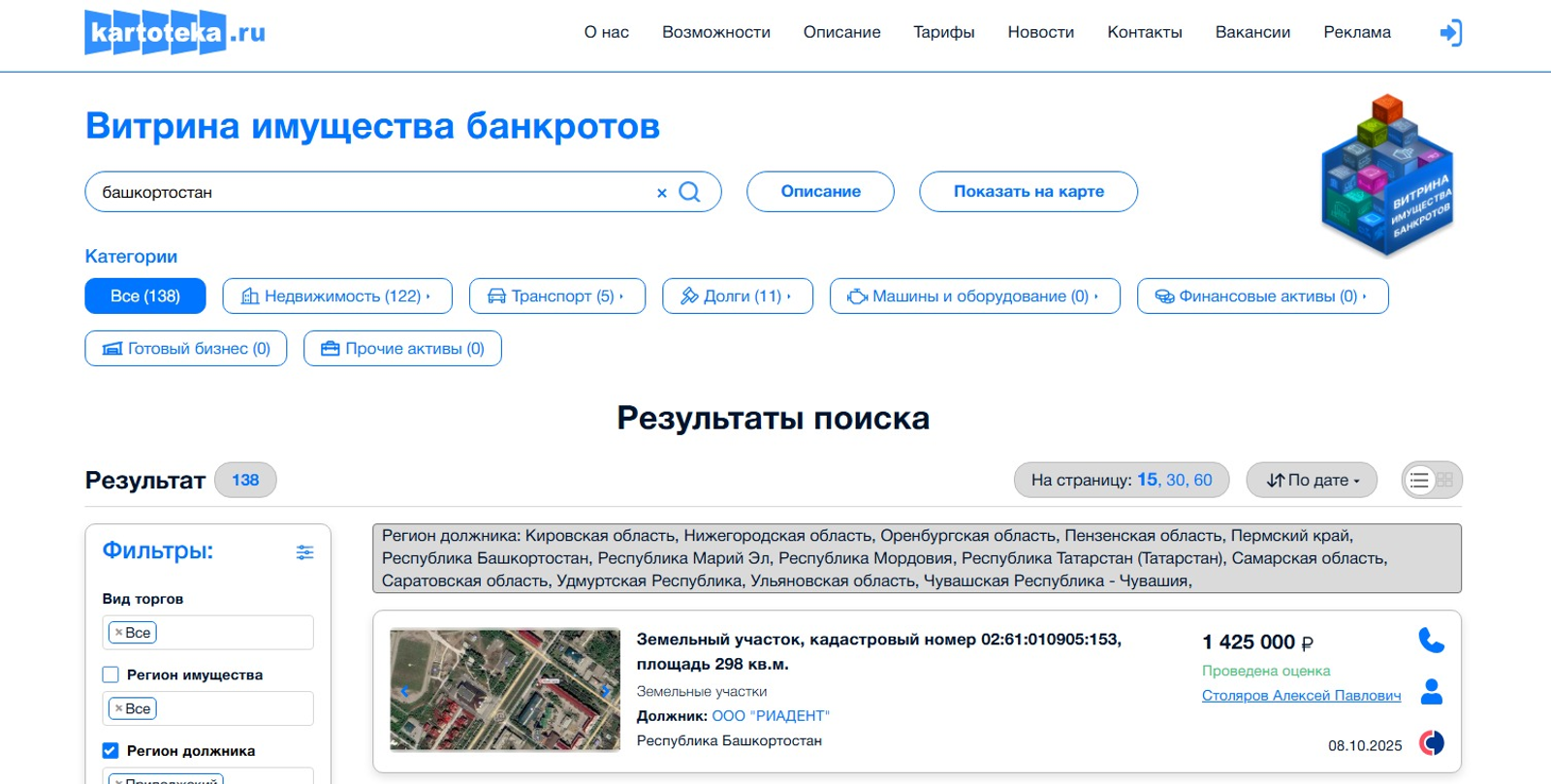Open the Тарифы menu item

(x=943, y=33)
